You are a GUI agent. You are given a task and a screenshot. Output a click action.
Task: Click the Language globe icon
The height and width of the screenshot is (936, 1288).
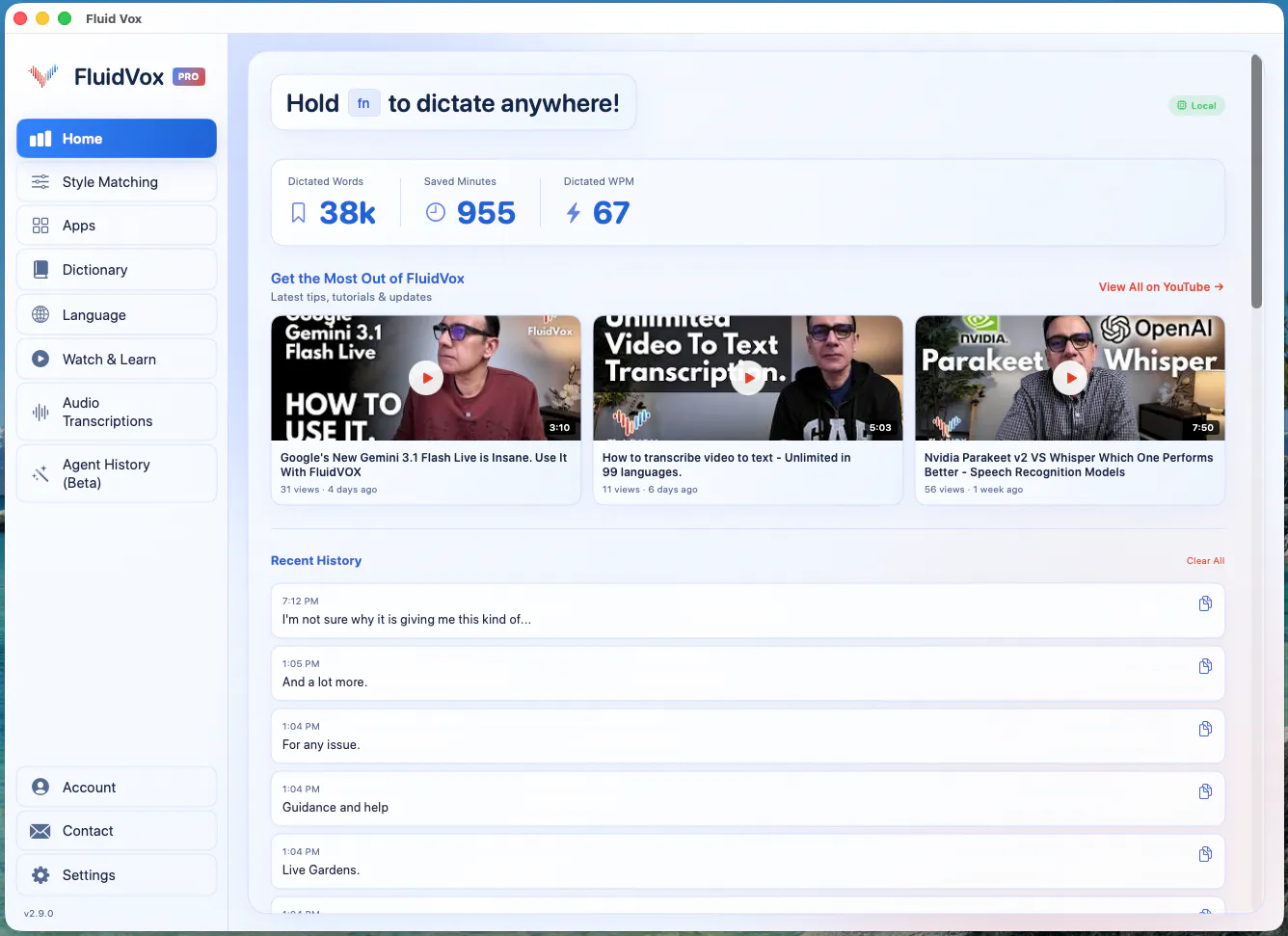pos(40,314)
